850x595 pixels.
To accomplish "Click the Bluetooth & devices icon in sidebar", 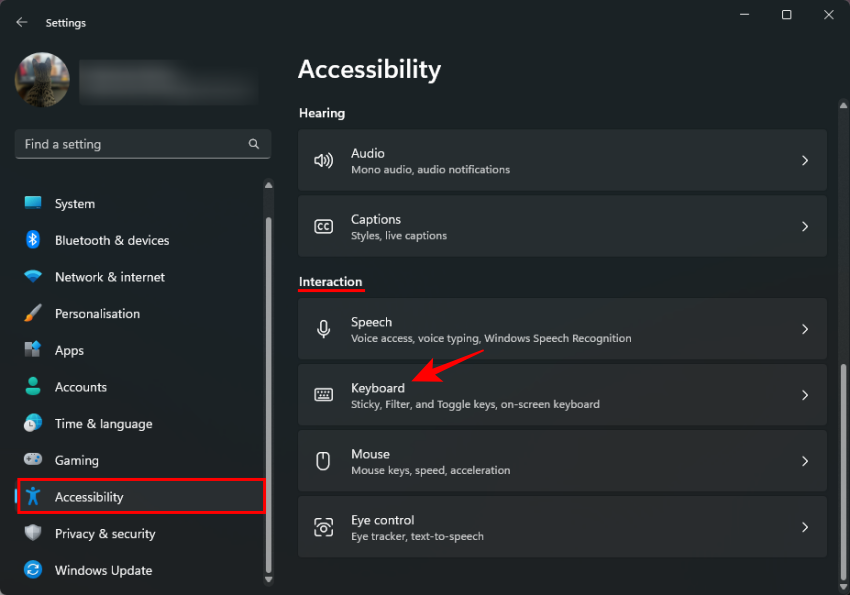I will (36, 240).
